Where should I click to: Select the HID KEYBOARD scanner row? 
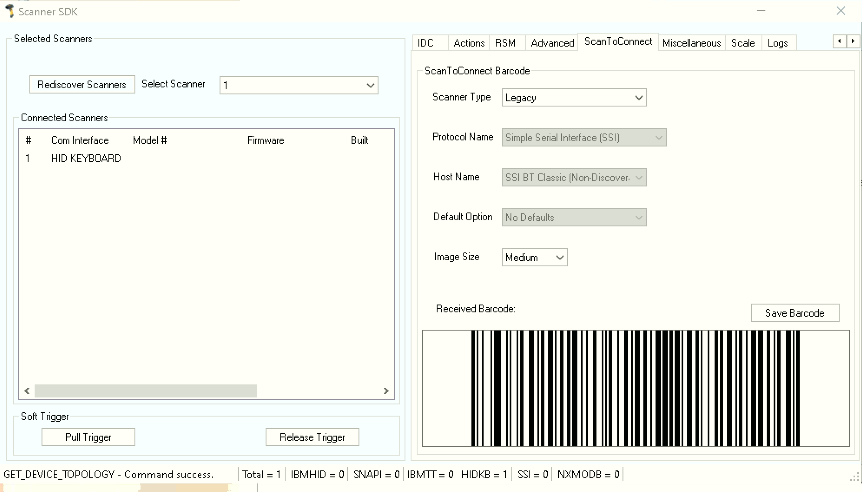point(206,158)
